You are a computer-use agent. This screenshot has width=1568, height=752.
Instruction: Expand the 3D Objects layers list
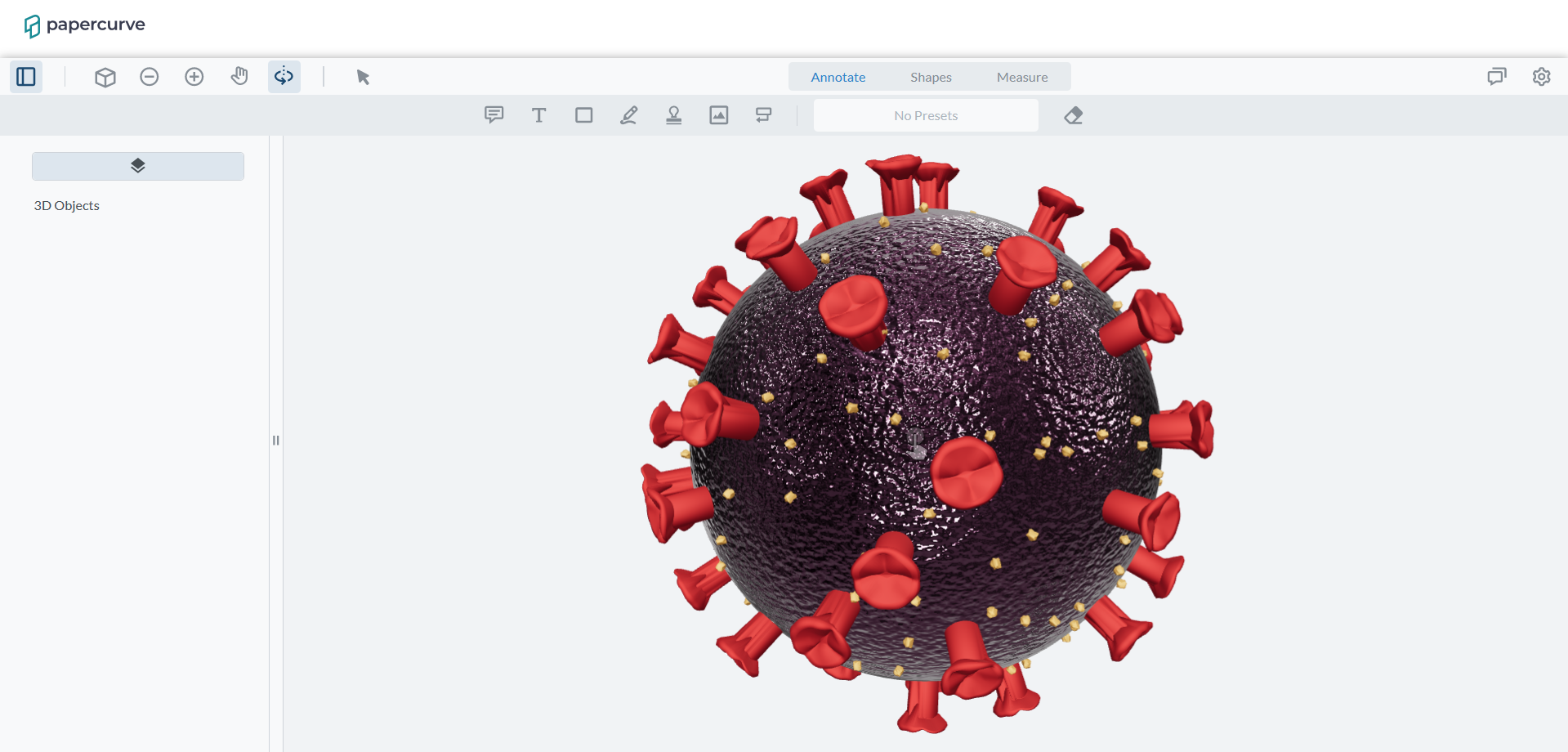pos(137,165)
